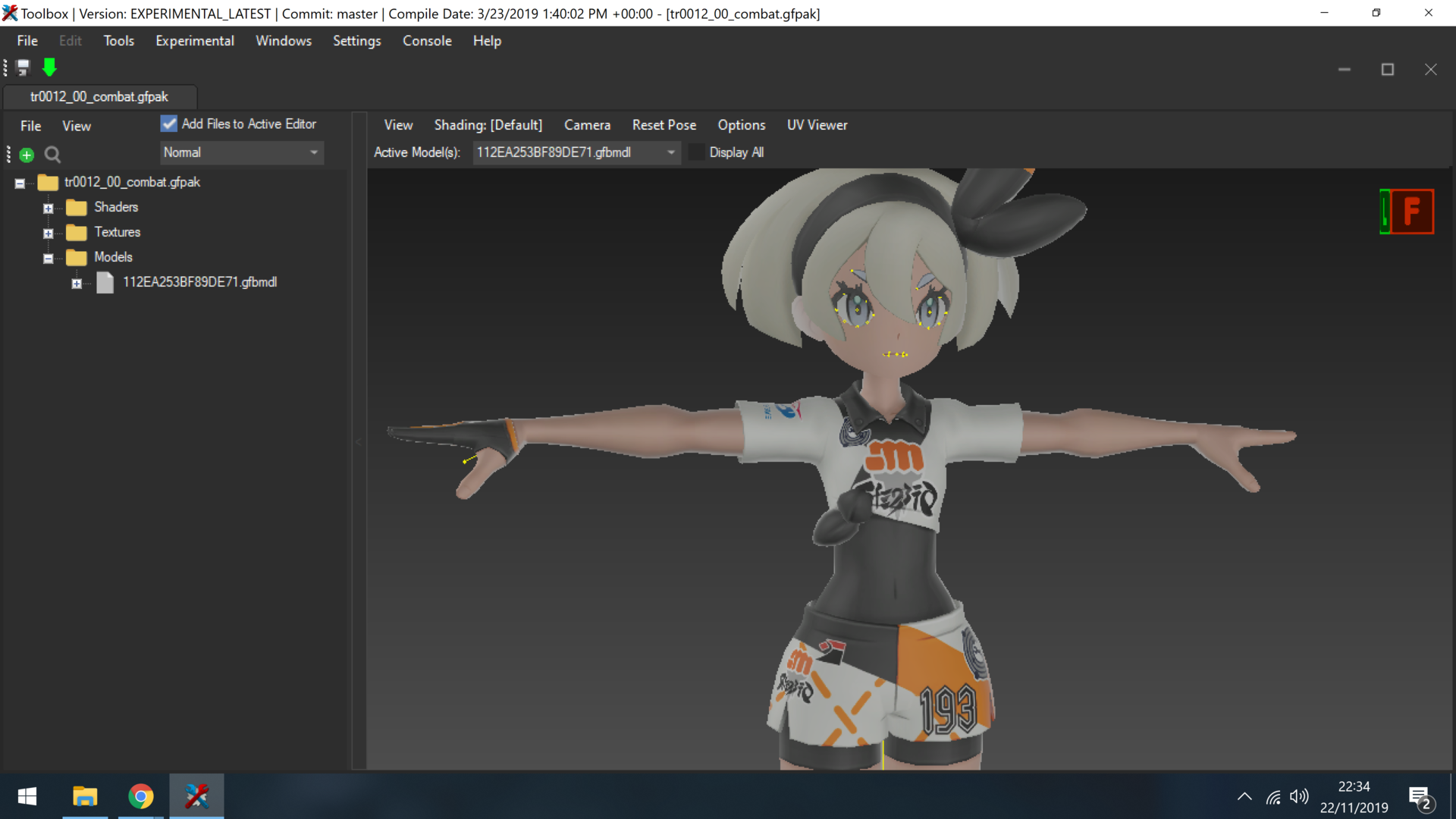Screen dimensions: 1456x819
Task: Click the Toolbox taskbar icon
Action: coord(197,796)
